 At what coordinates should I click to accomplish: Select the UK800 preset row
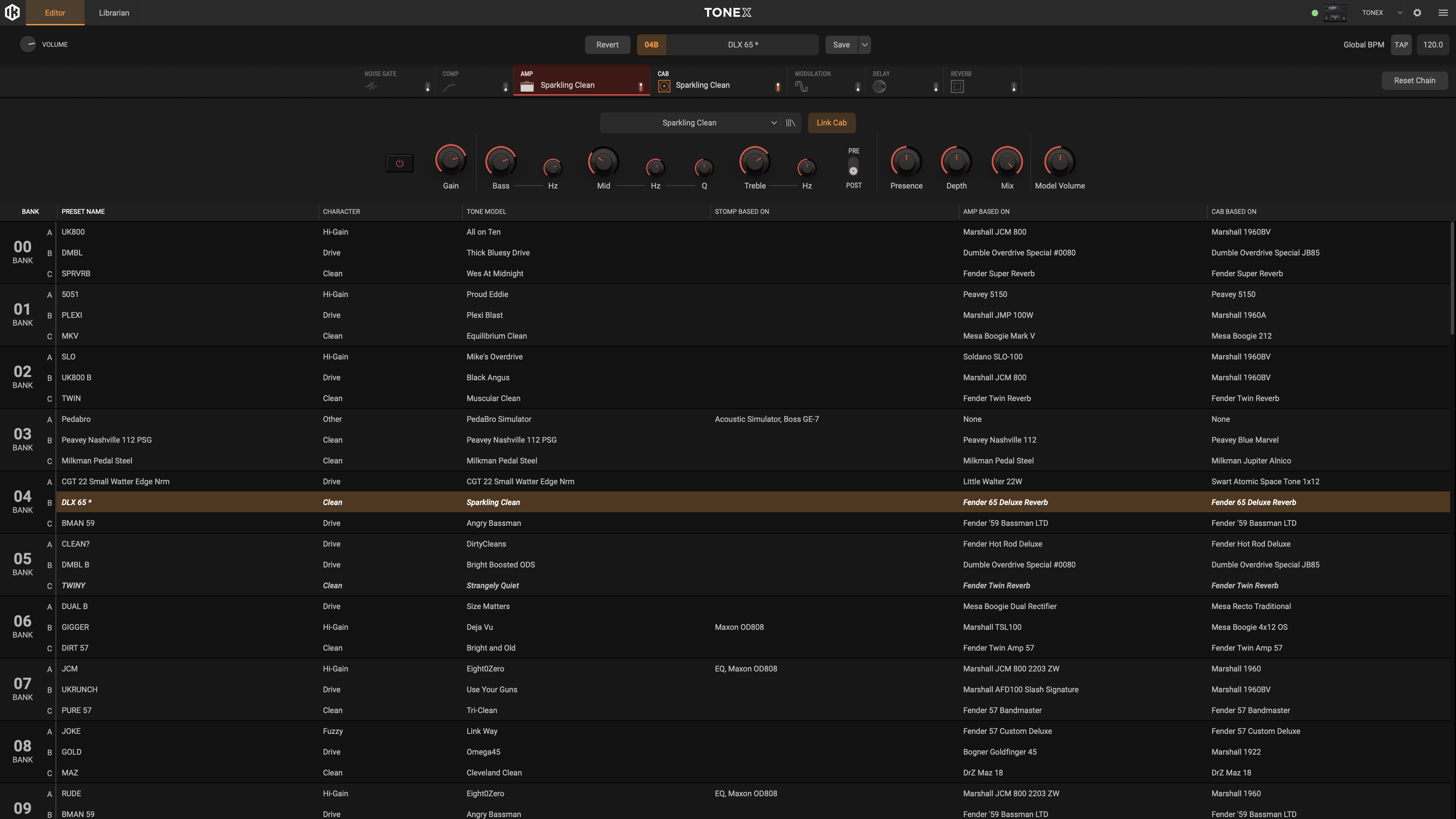point(753,232)
